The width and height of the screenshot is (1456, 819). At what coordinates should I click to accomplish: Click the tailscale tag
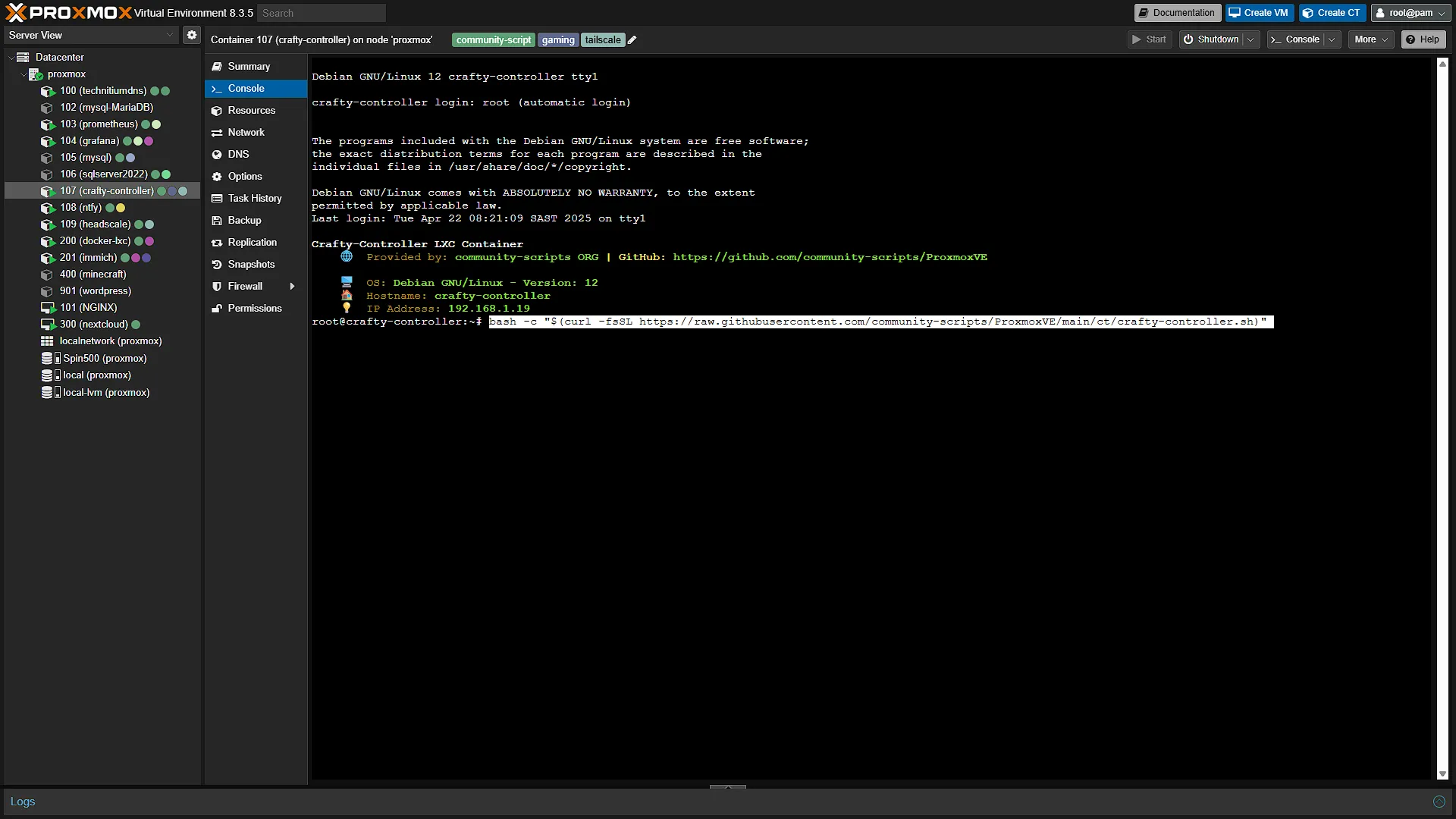coord(603,40)
